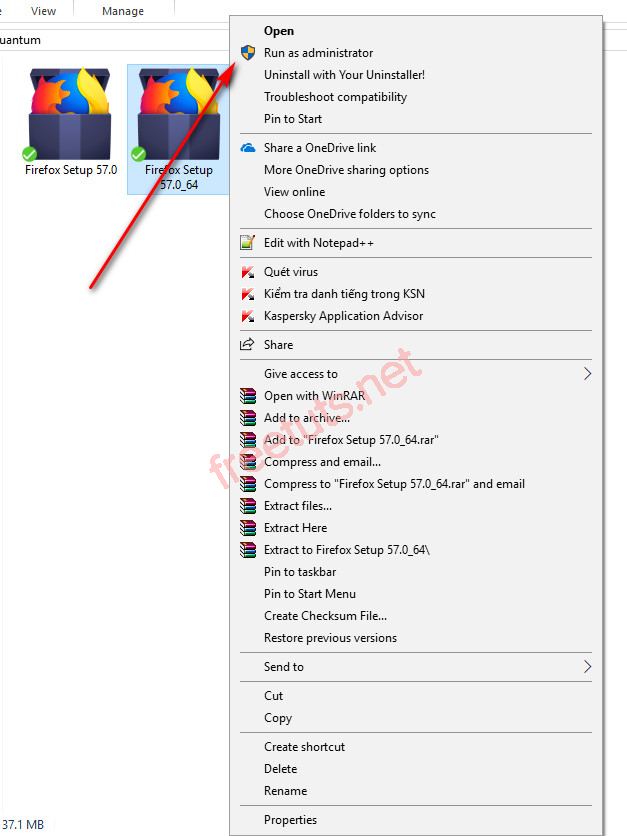Select the Firefox Setup 57.0_64 installer icon

pos(179,113)
